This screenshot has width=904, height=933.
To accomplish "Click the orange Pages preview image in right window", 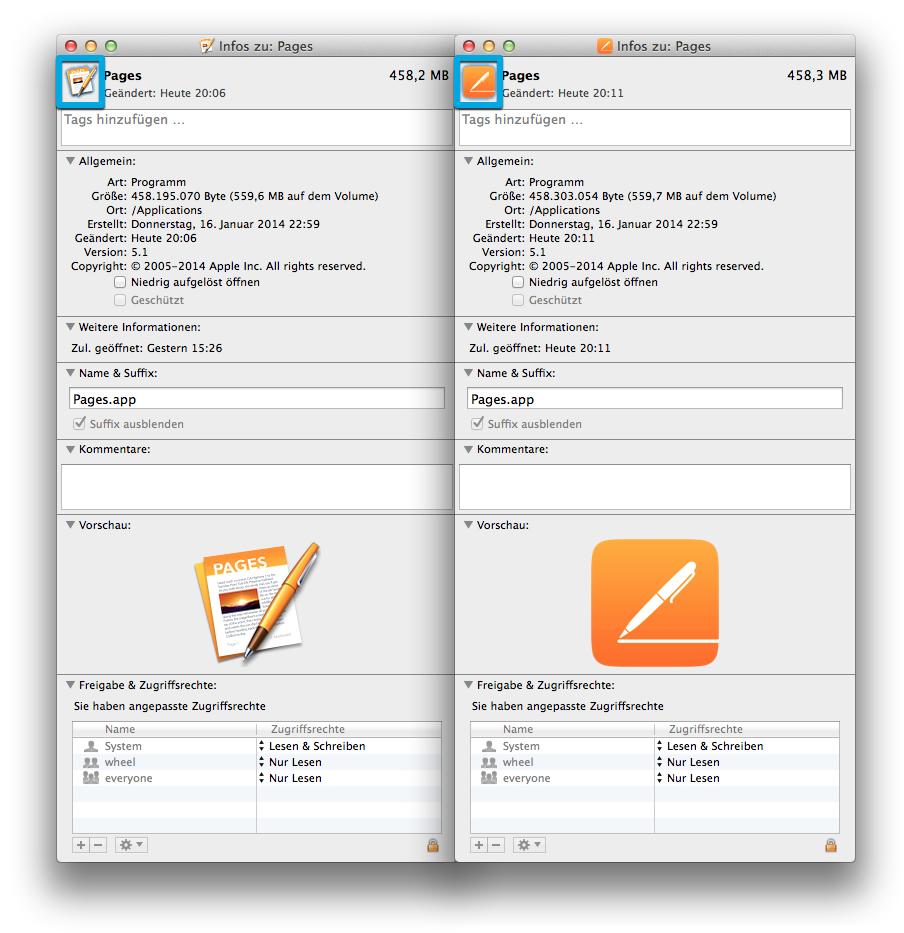I will pyautogui.click(x=655, y=603).
